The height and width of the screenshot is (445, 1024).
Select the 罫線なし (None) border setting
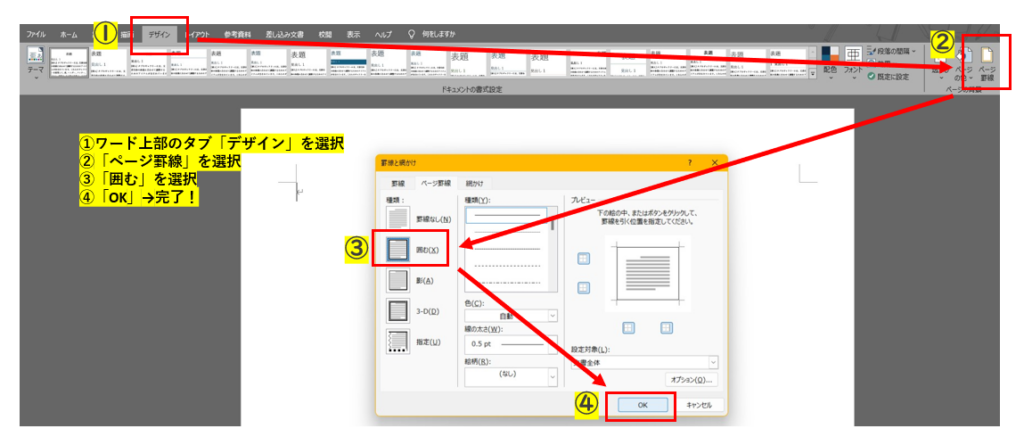tap(399, 218)
